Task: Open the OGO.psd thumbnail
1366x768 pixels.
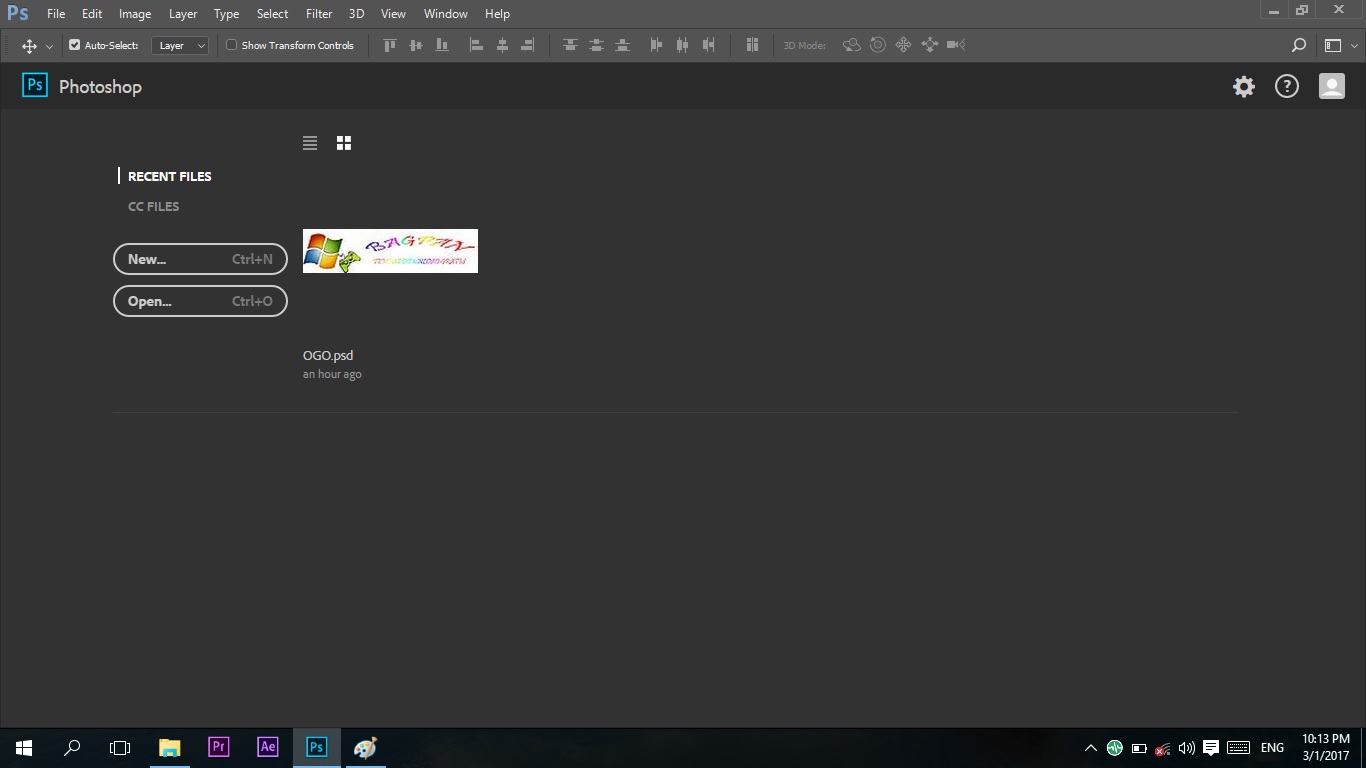Action: 390,251
